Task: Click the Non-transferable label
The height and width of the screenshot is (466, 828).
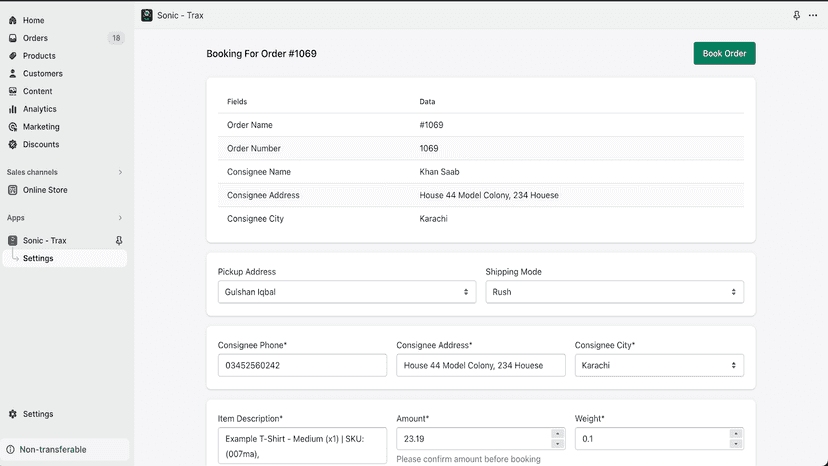Action: [53, 450]
